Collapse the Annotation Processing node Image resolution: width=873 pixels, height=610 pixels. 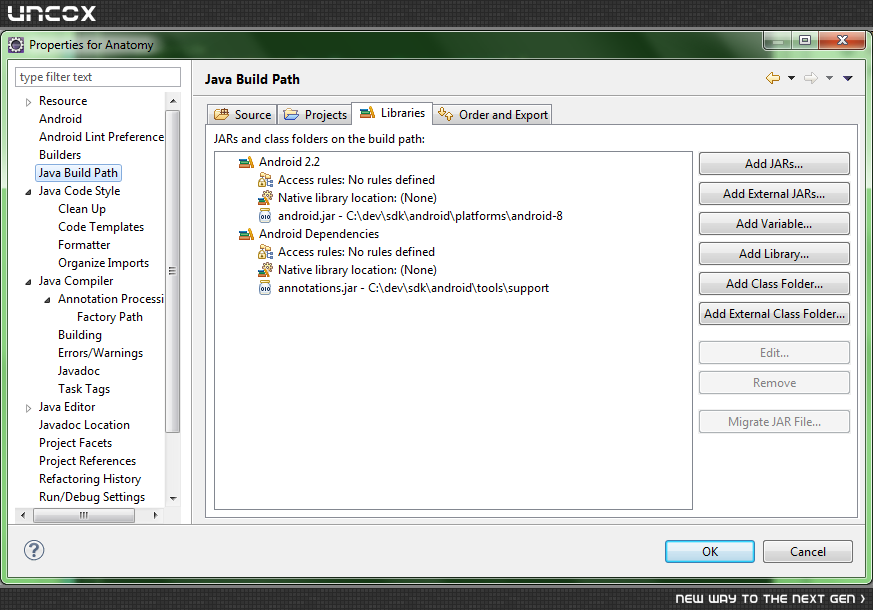click(x=47, y=300)
